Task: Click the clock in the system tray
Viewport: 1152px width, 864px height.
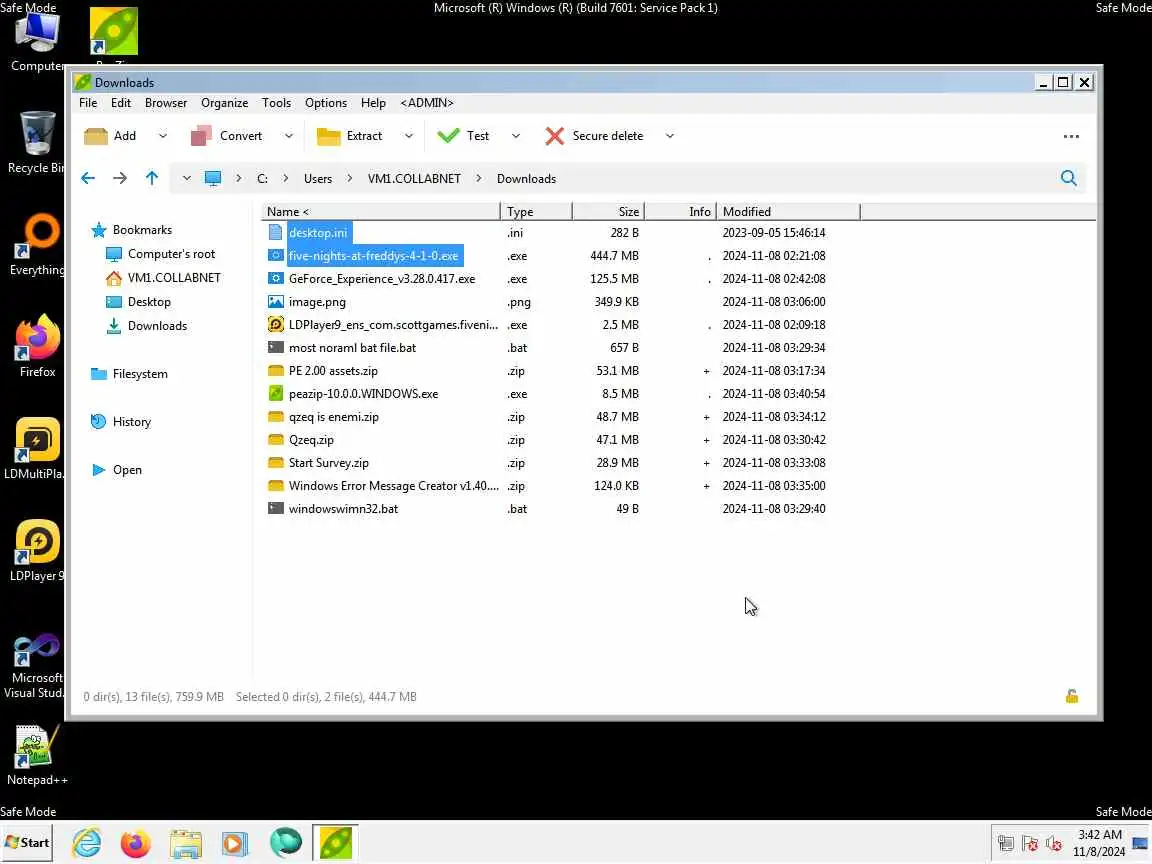Action: coord(1099,843)
